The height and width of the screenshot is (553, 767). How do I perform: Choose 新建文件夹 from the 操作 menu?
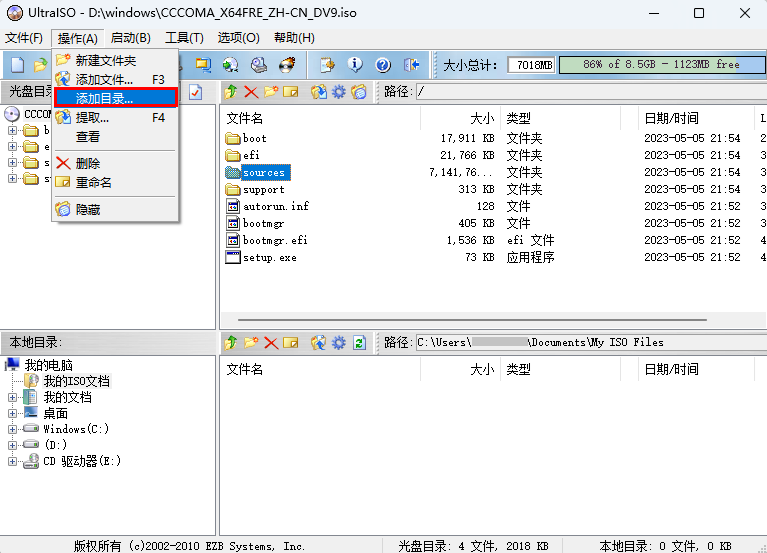(115, 61)
